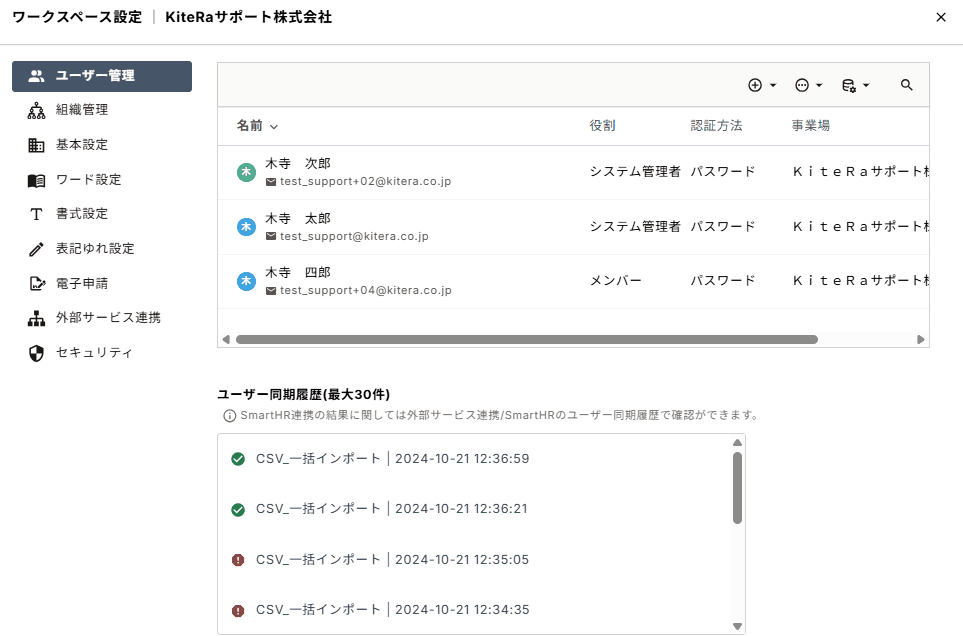Click the org tree icon for 組織管理
The width and height of the screenshot is (963, 636).
coord(36,111)
